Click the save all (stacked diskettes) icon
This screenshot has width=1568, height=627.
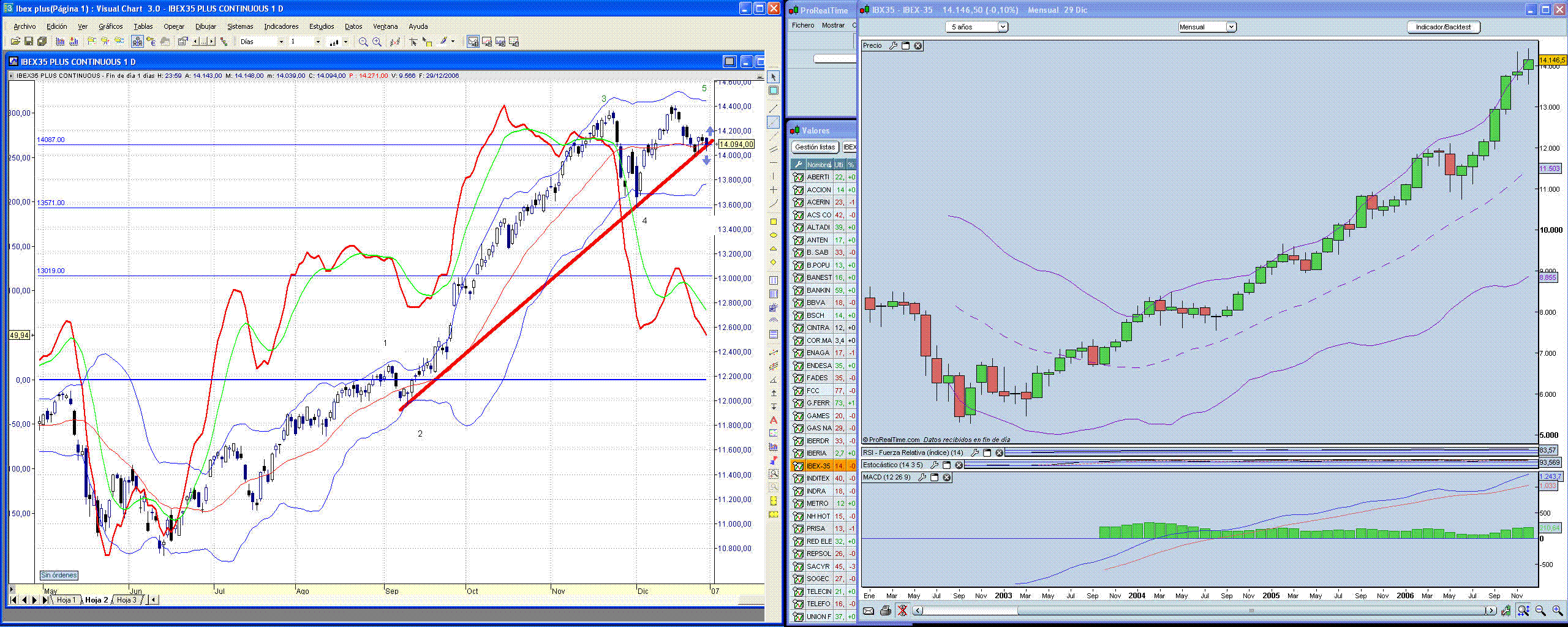point(42,42)
